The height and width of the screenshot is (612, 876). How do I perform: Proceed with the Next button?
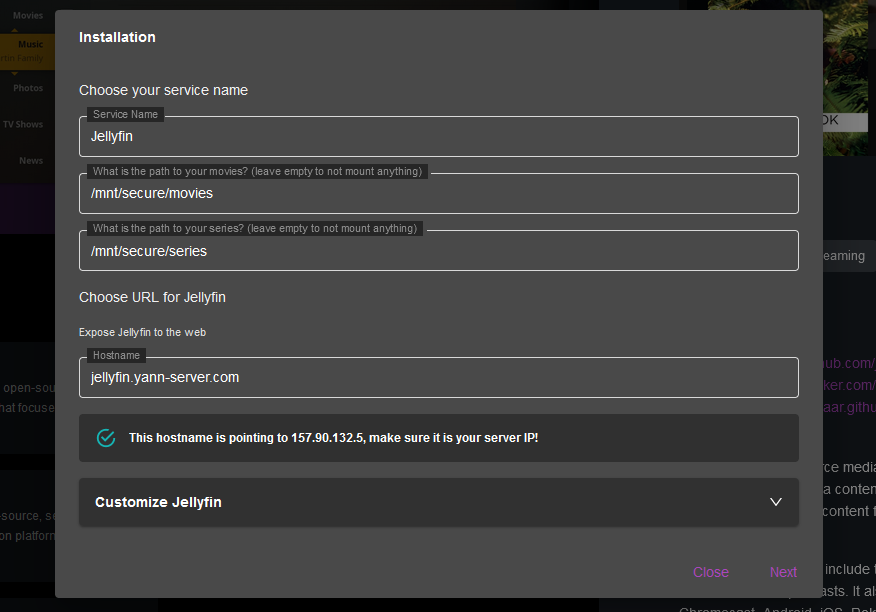pos(783,572)
